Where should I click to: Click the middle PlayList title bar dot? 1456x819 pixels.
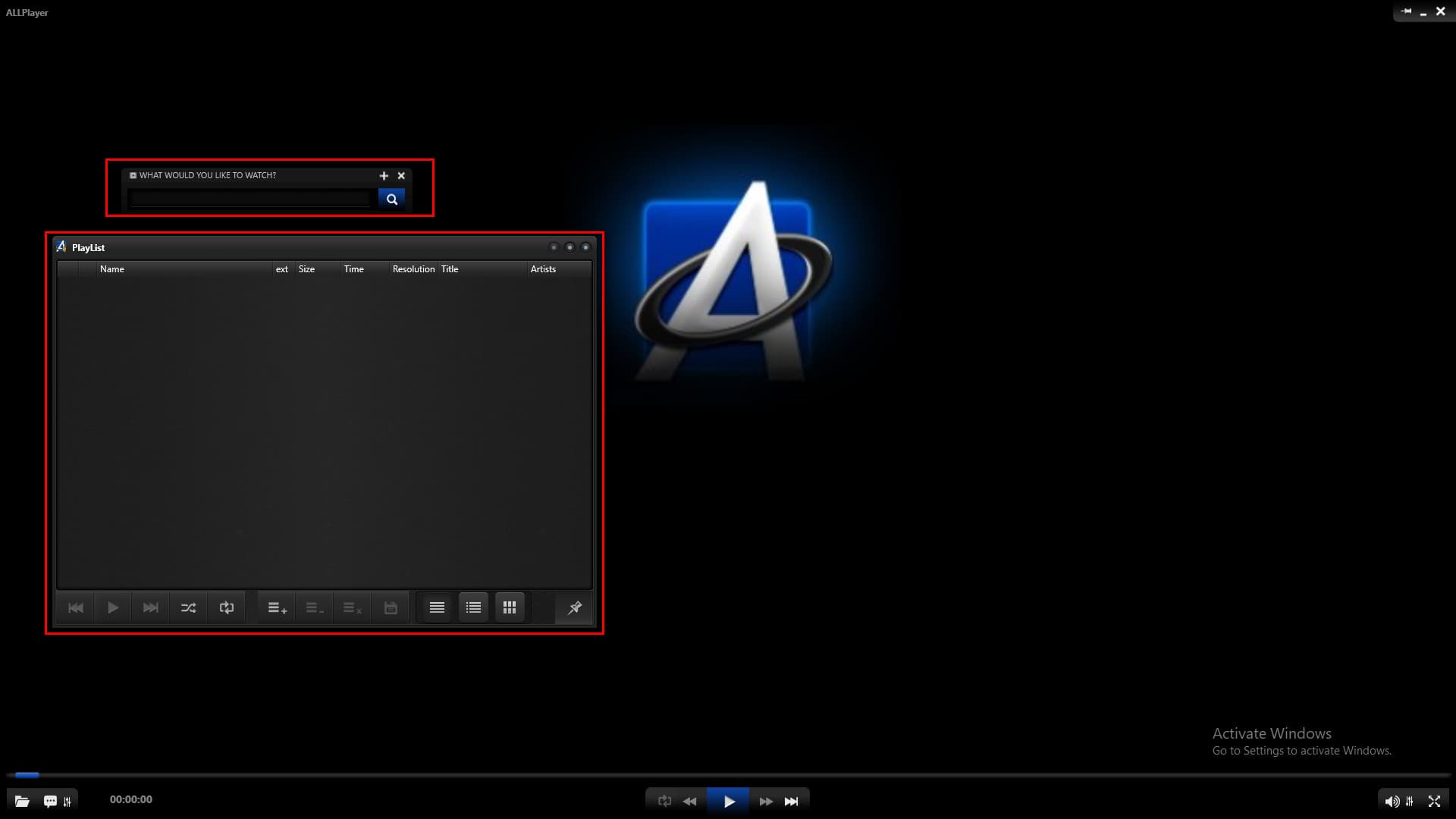tap(570, 247)
